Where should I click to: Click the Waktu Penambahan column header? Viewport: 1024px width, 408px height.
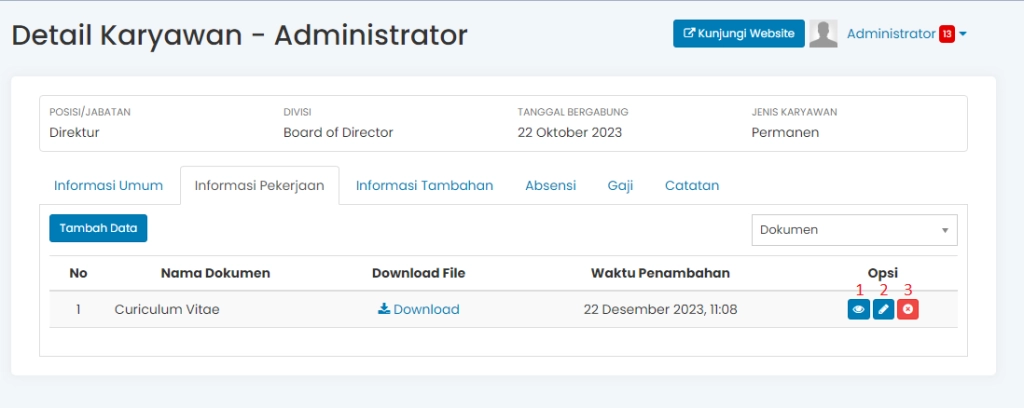[x=660, y=273]
